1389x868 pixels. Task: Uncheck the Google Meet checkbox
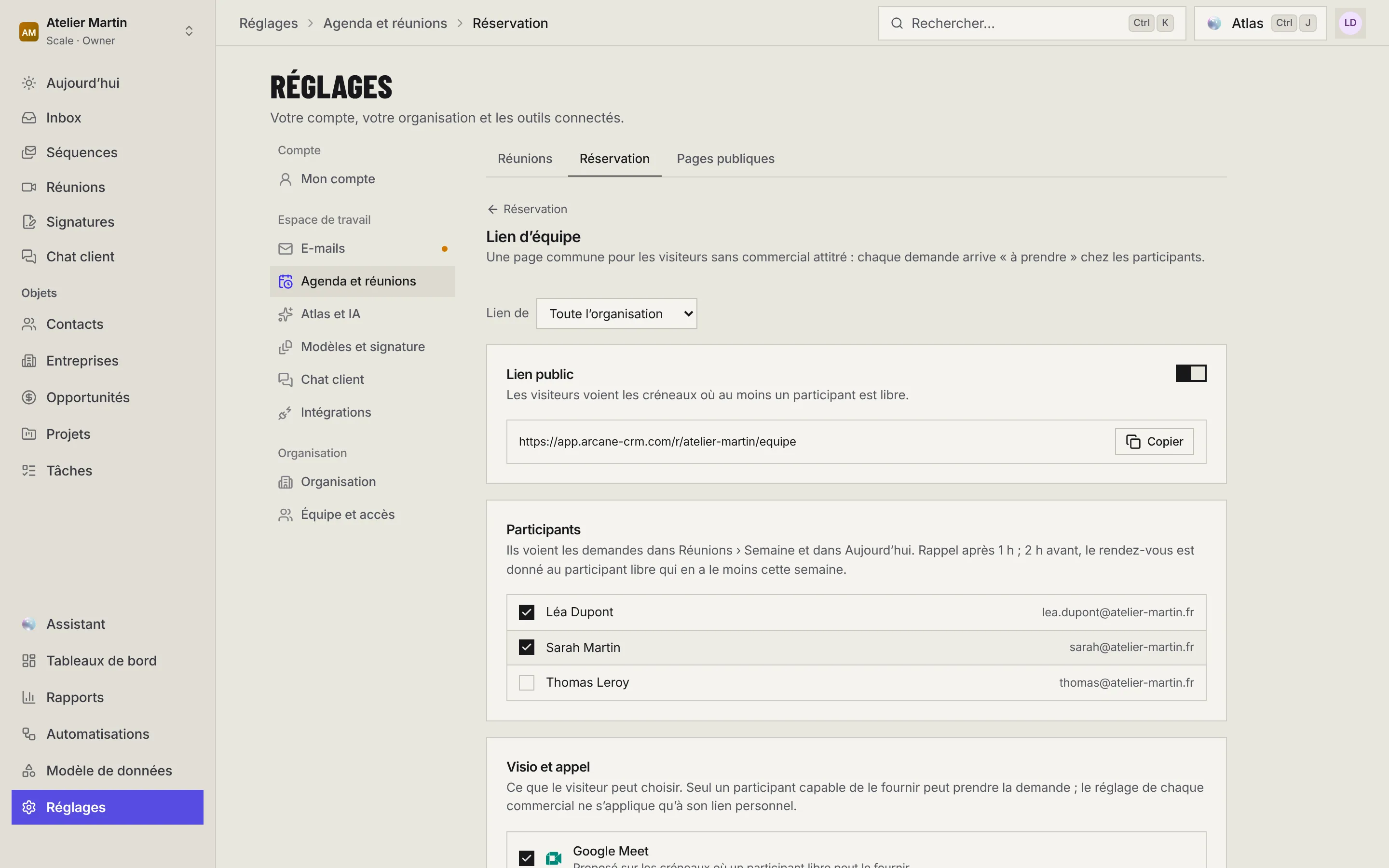click(526, 858)
